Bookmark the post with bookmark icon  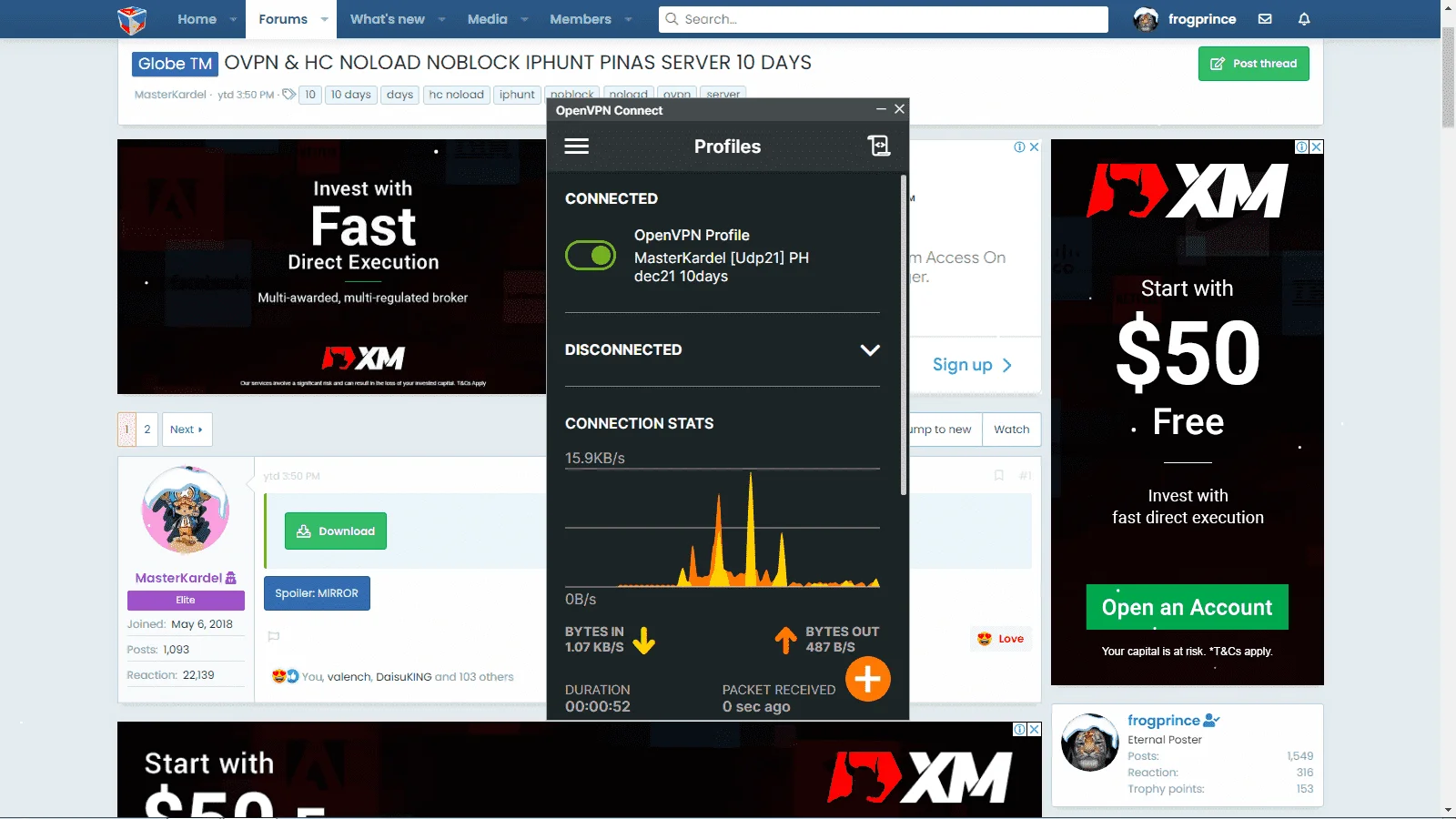(x=998, y=476)
